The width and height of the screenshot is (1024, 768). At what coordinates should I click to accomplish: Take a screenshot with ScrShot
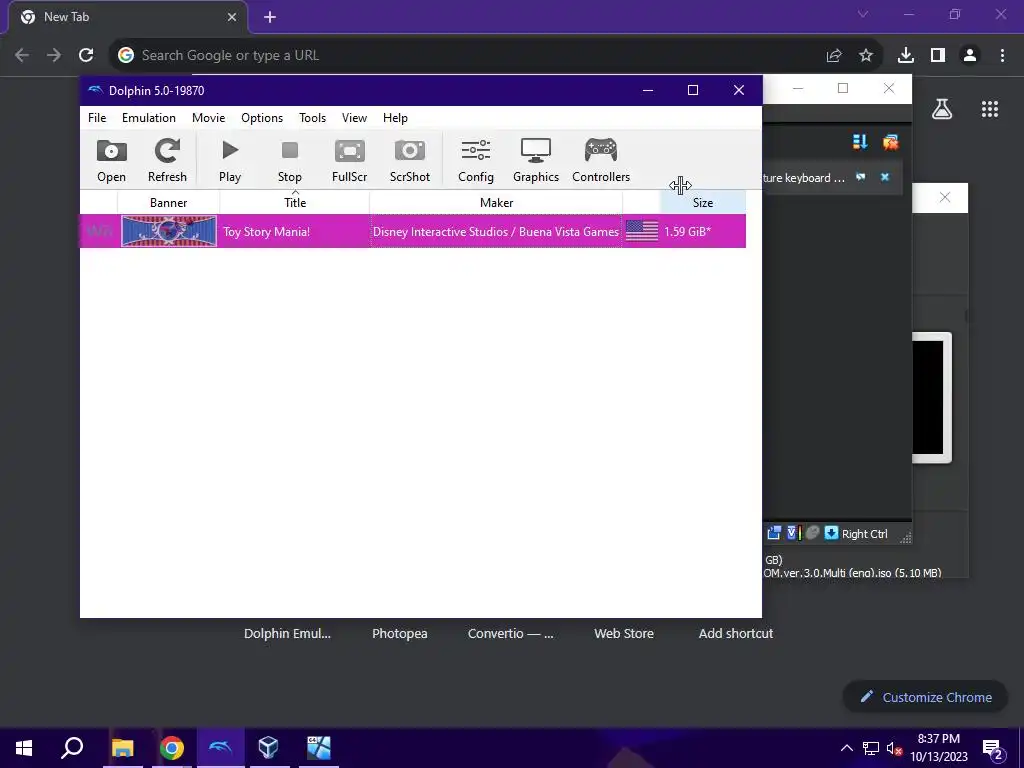(x=409, y=160)
